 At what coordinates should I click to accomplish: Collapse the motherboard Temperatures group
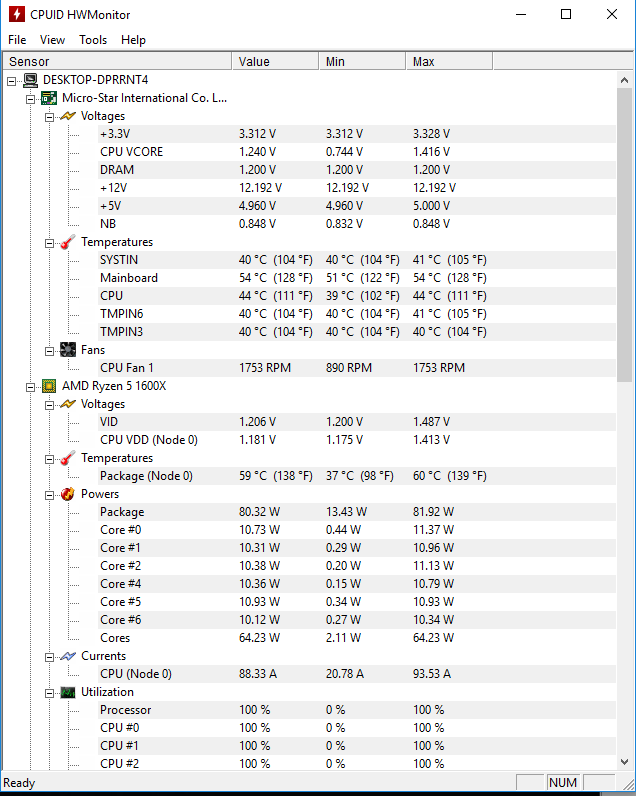tap(49, 243)
